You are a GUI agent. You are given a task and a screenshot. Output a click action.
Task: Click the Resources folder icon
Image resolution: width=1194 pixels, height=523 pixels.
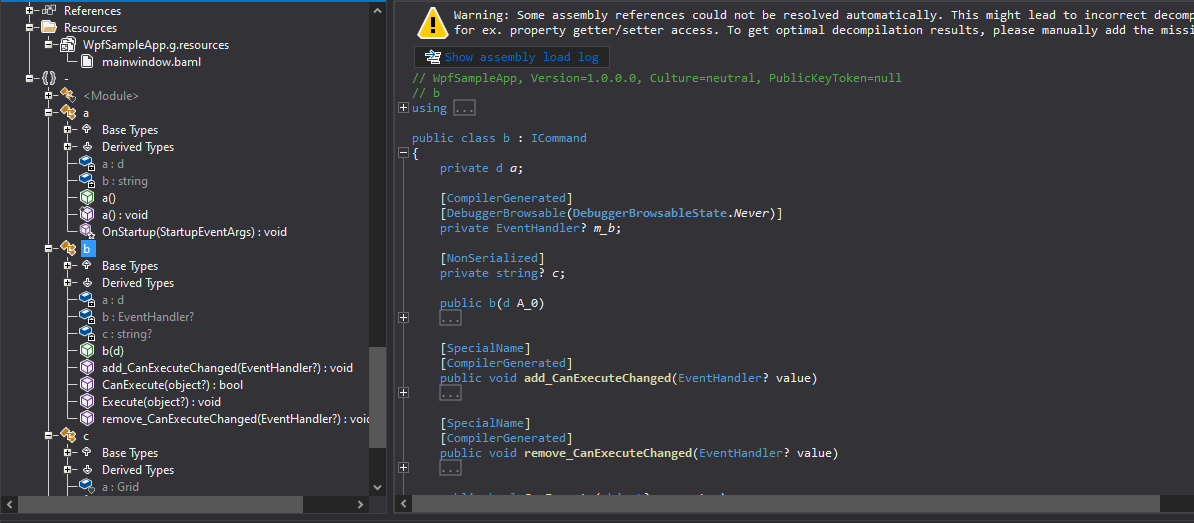pos(49,27)
